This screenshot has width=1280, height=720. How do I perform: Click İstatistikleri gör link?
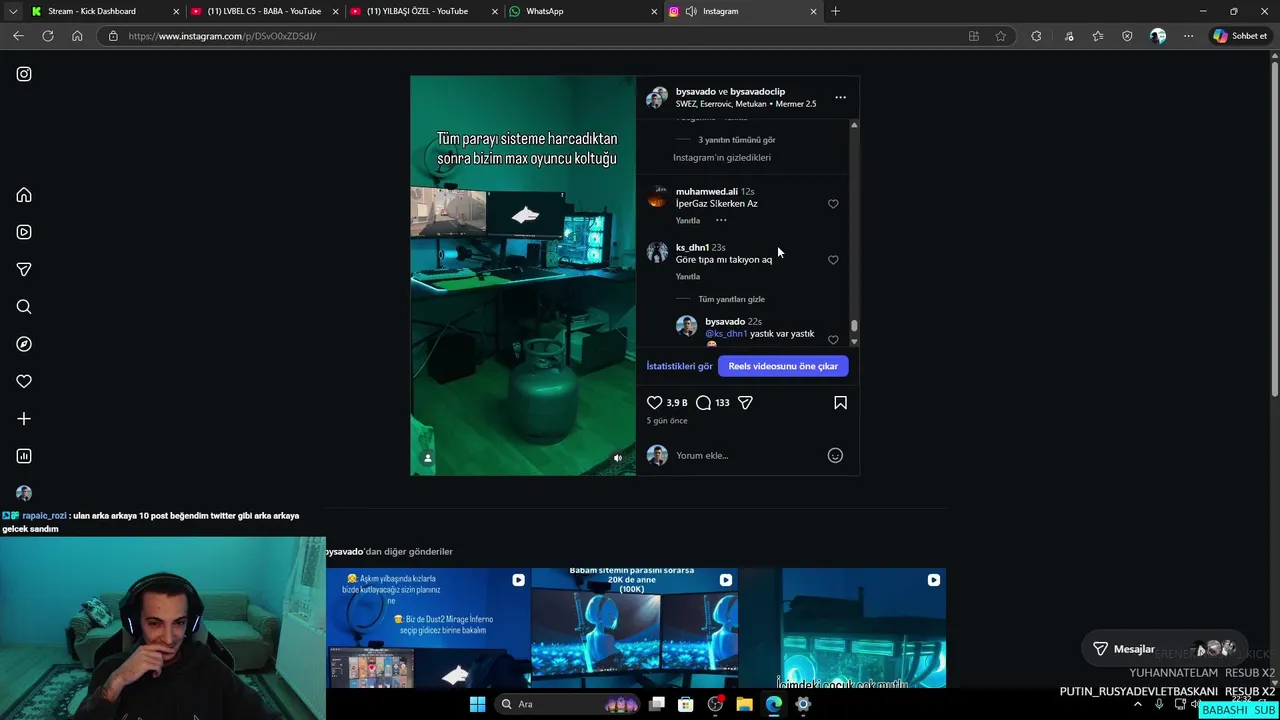(679, 366)
